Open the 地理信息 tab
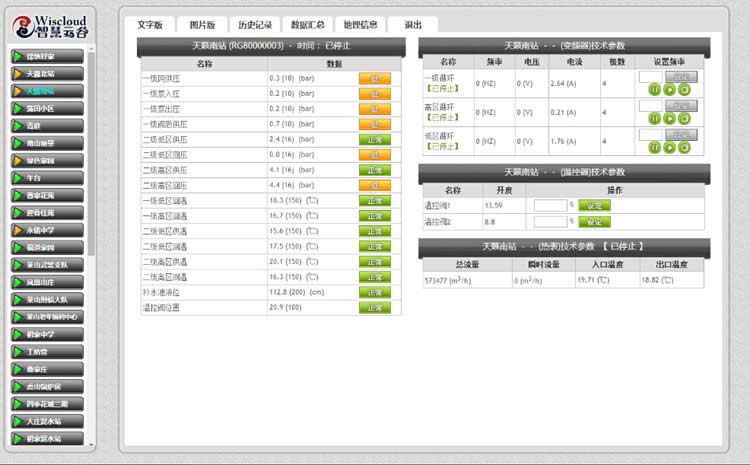 (360, 24)
